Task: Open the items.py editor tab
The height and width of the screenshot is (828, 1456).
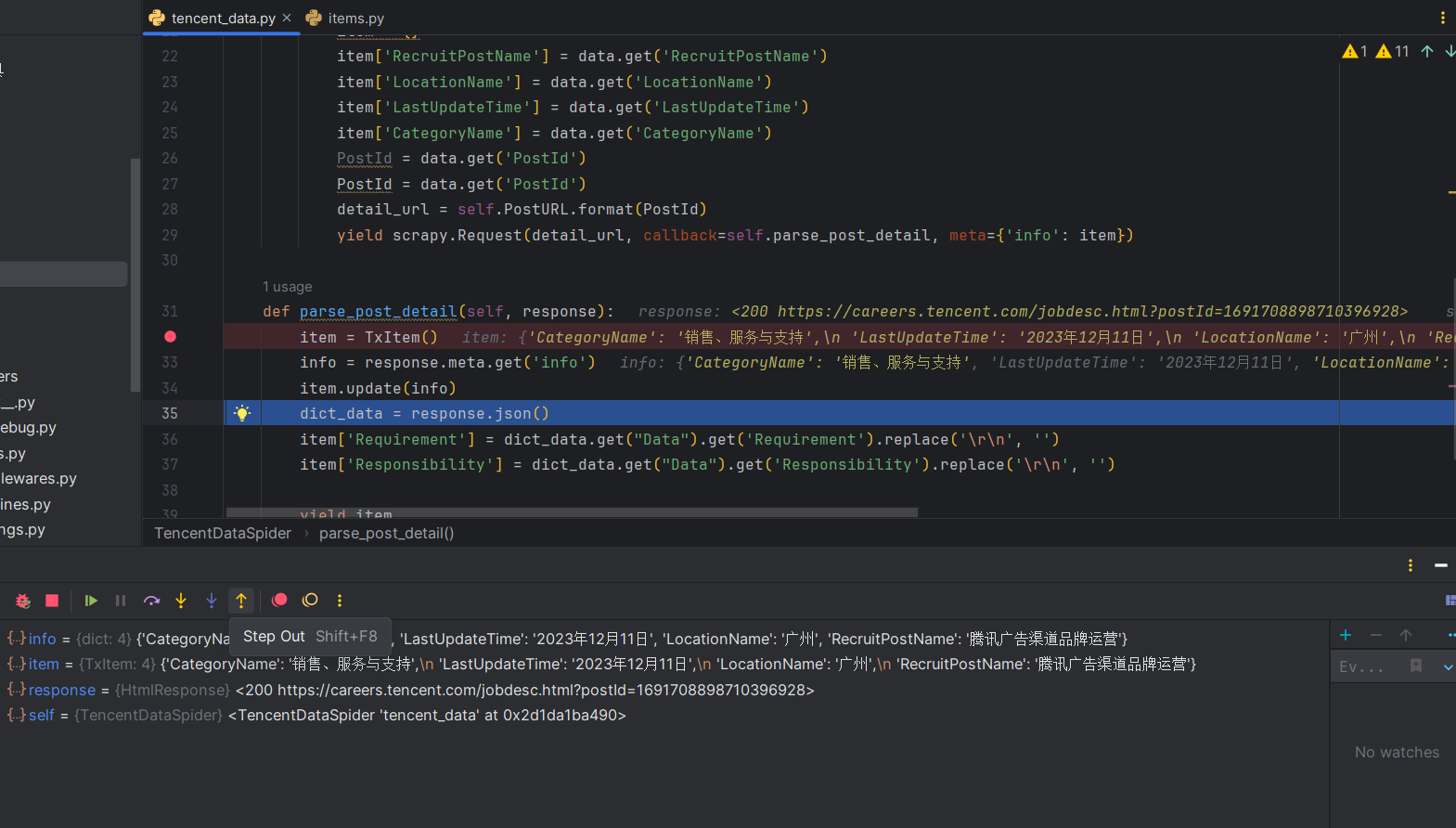Action: [x=345, y=19]
